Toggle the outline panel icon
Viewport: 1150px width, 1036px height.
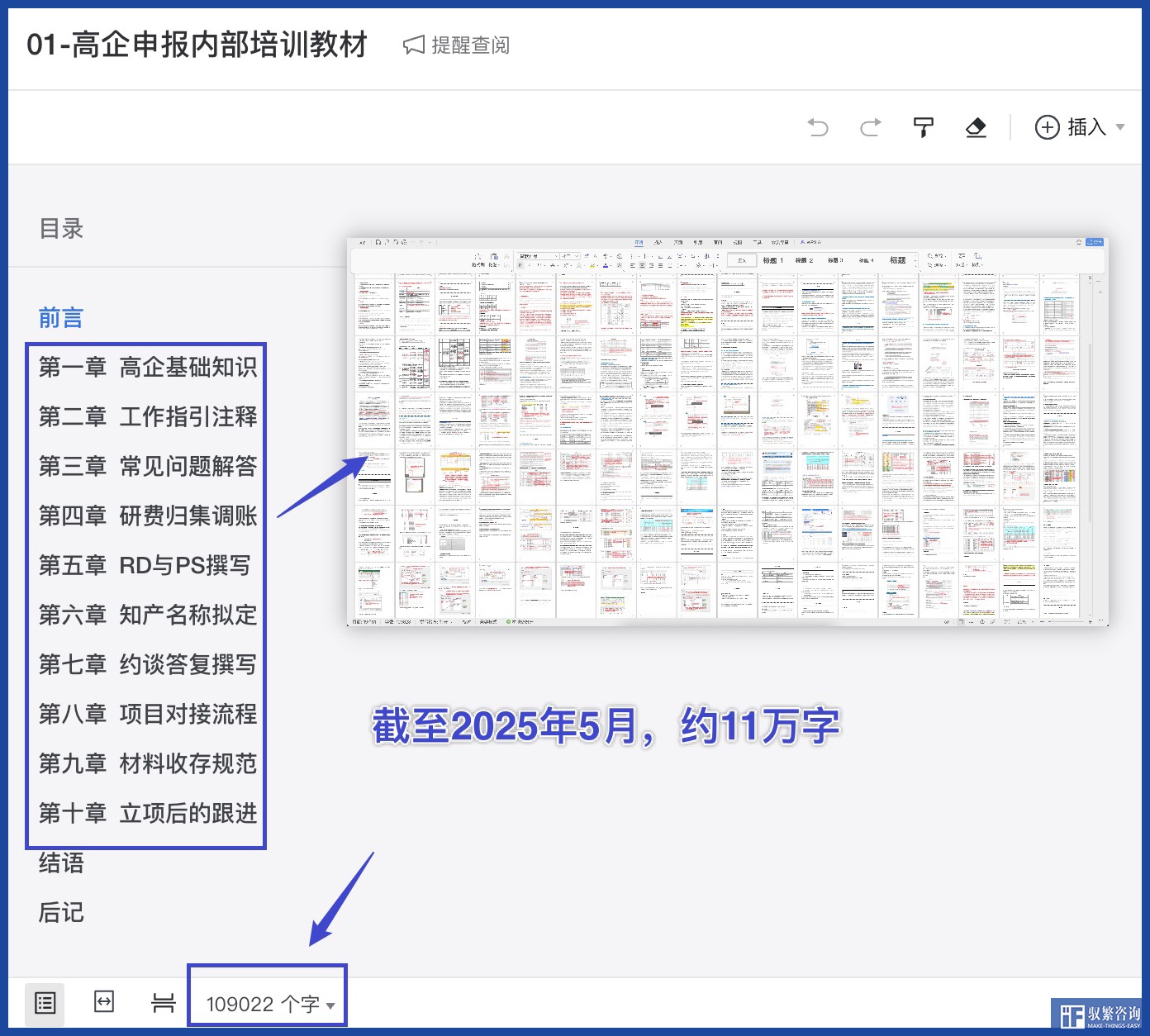(45, 1003)
